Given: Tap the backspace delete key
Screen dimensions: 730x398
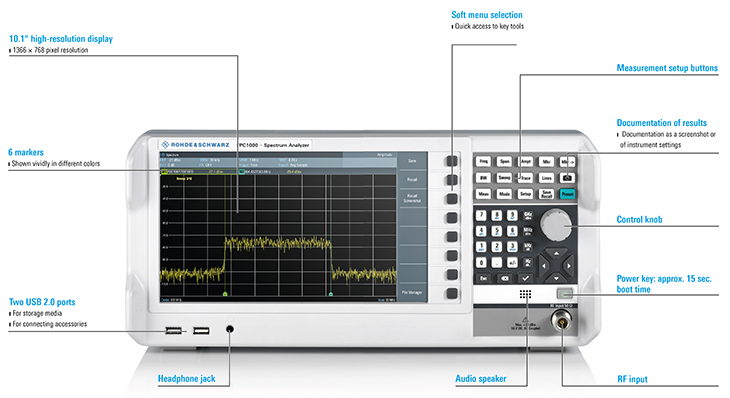Looking at the screenshot, I should pos(504,278).
